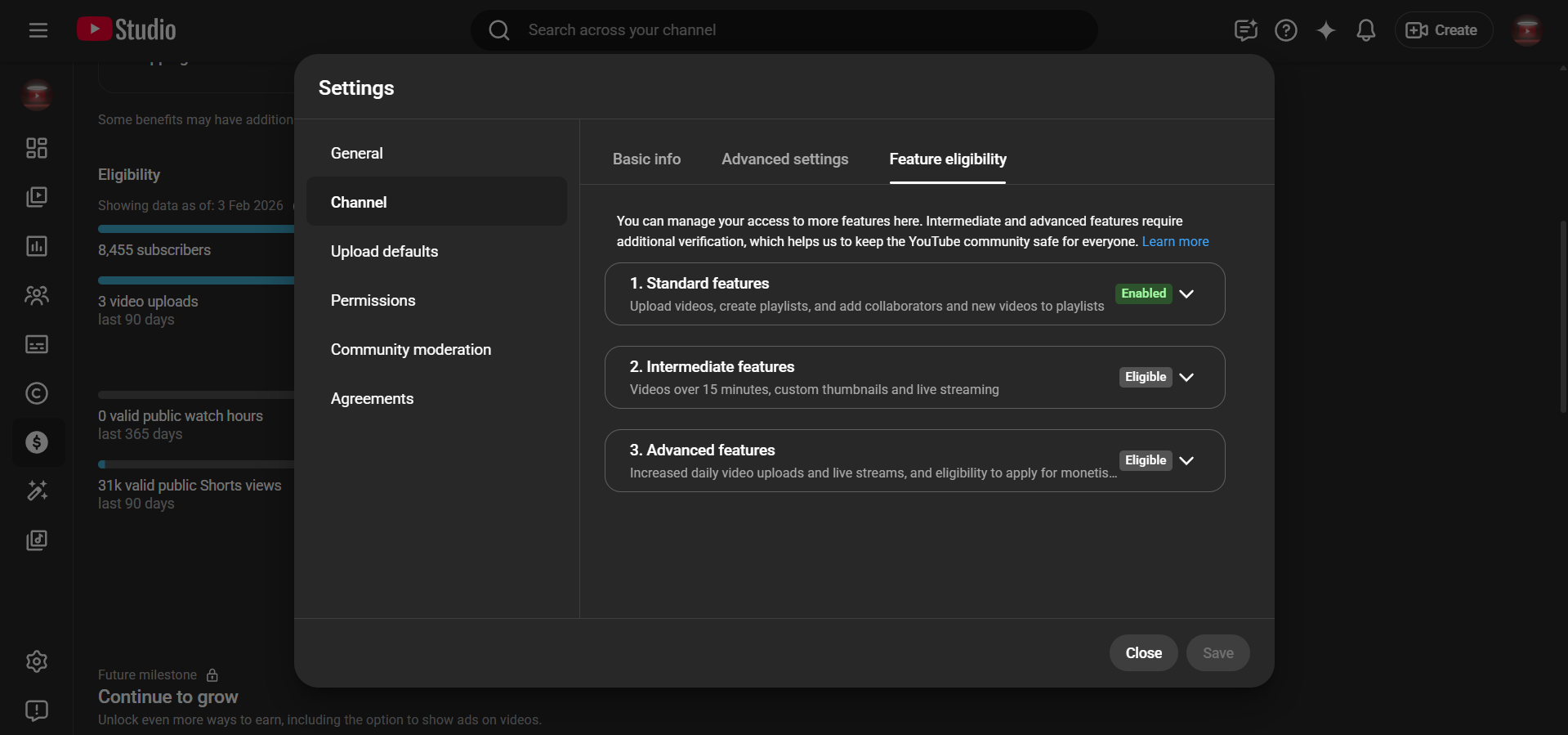
Task: Expand the Advanced features section
Action: (x=1186, y=460)
